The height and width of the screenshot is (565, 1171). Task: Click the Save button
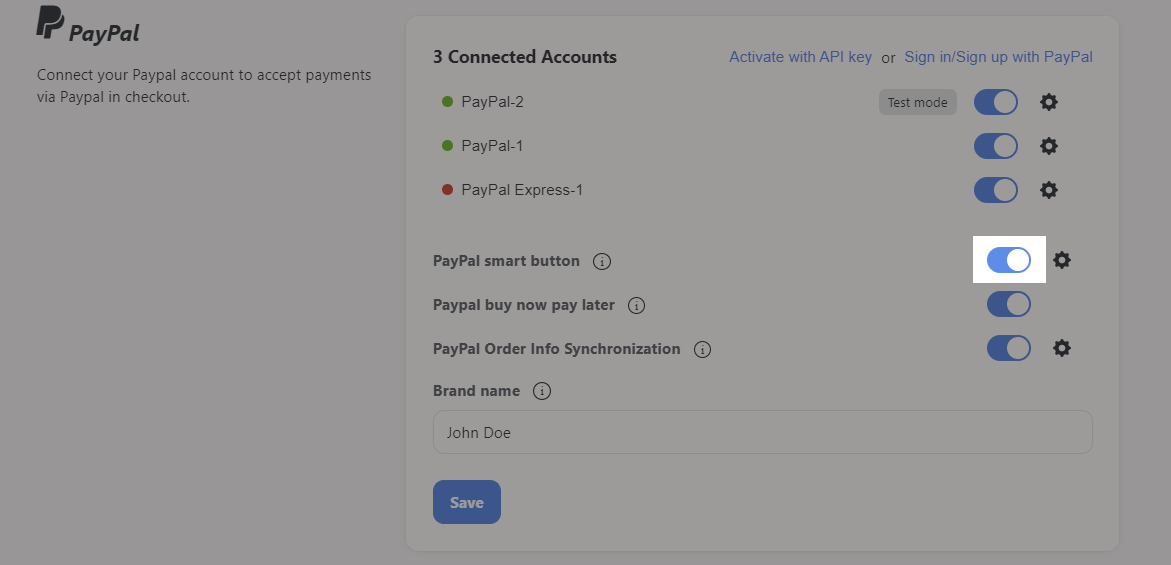click(467, 502)
